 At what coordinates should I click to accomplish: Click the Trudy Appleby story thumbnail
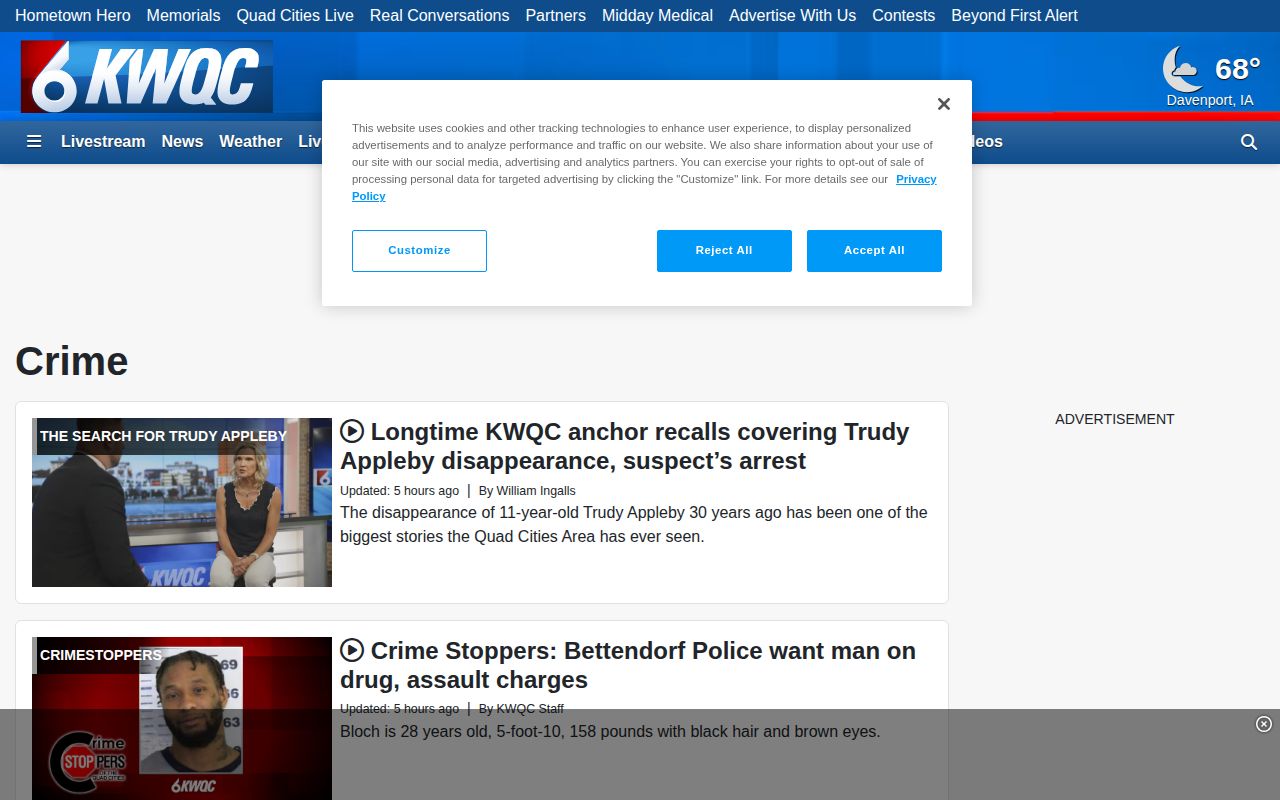point(182,502)
